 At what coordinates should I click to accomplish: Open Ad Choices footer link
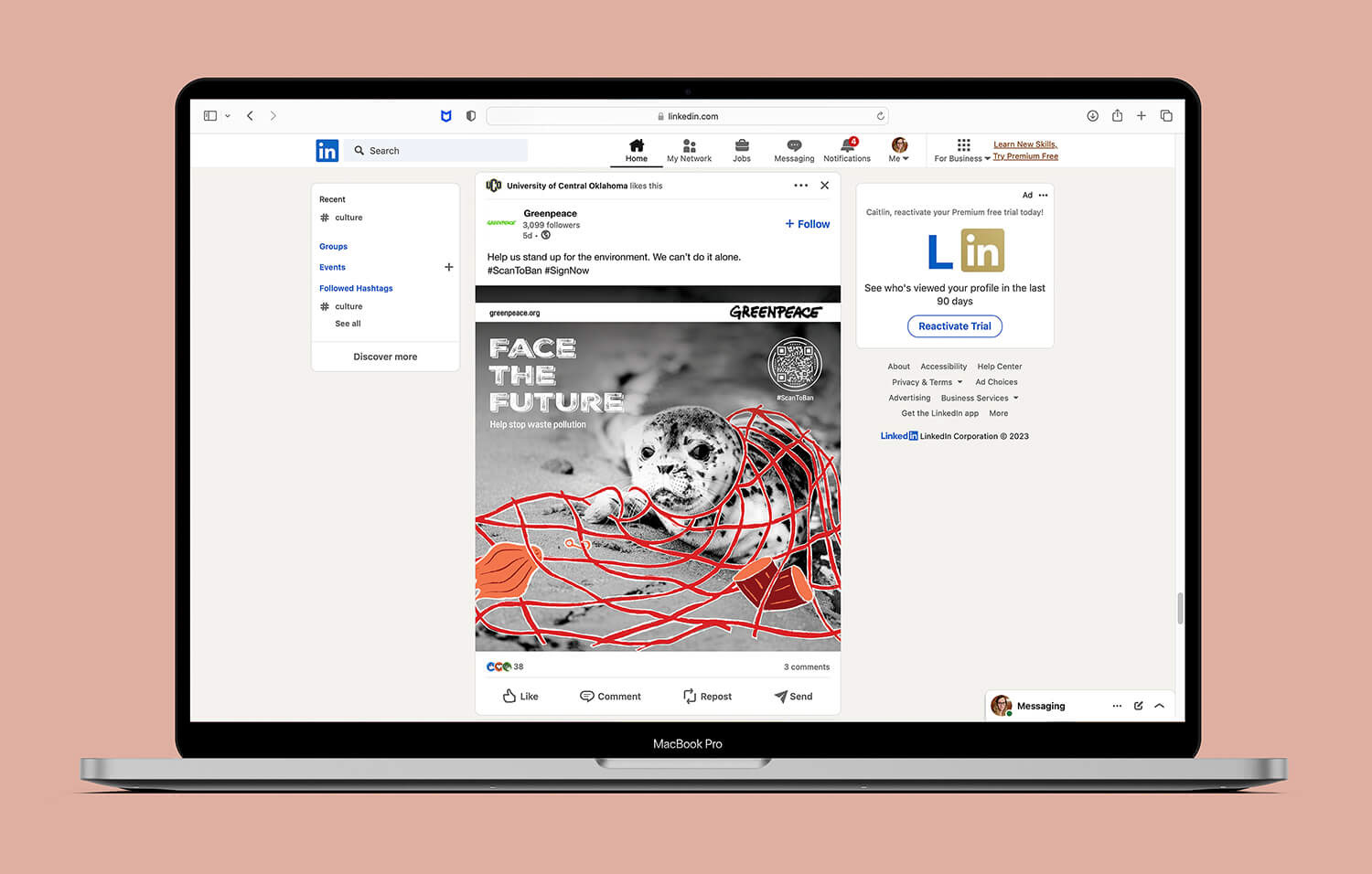(x=996, y=382)
